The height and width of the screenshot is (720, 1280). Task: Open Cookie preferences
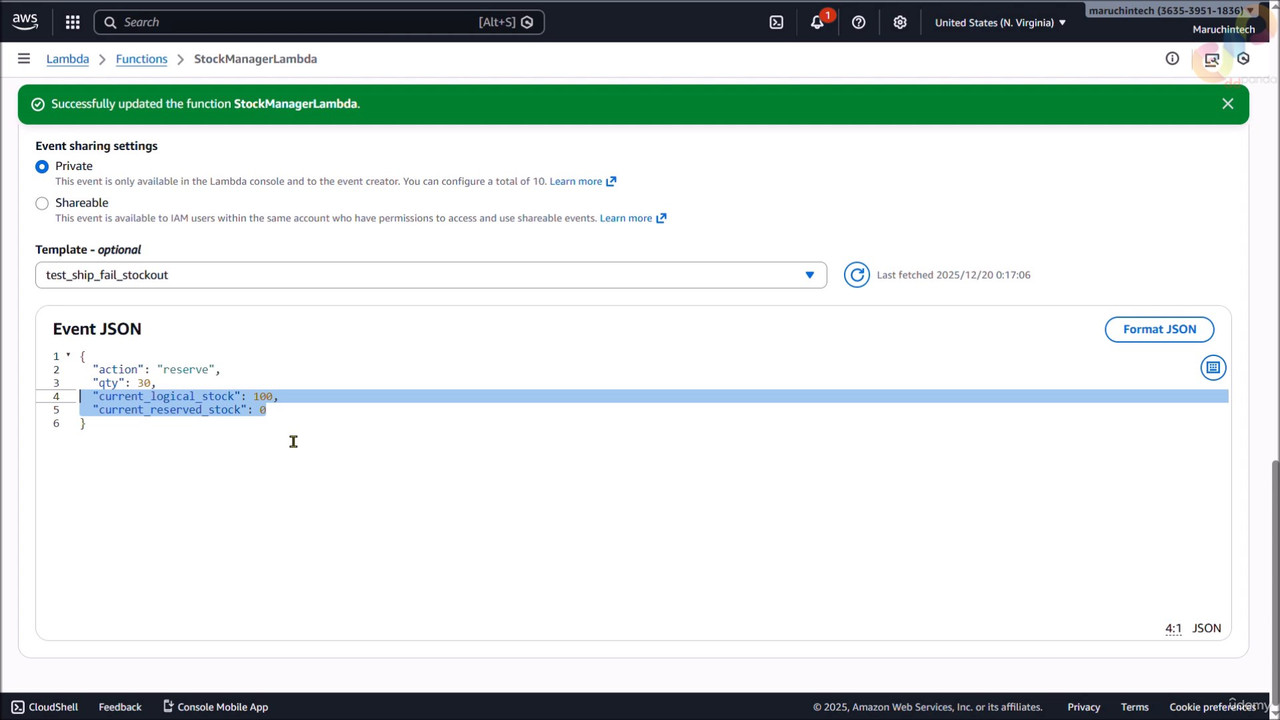[x=1212, y=707]
